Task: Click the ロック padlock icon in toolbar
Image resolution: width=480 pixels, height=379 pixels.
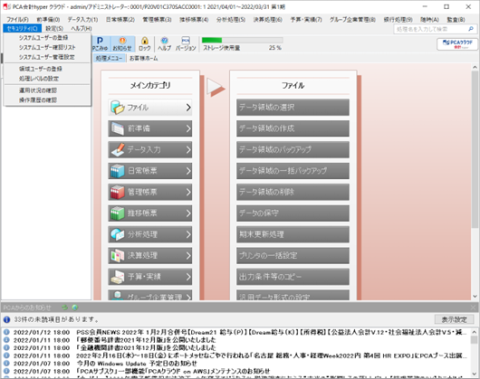Action: [145, 44]
